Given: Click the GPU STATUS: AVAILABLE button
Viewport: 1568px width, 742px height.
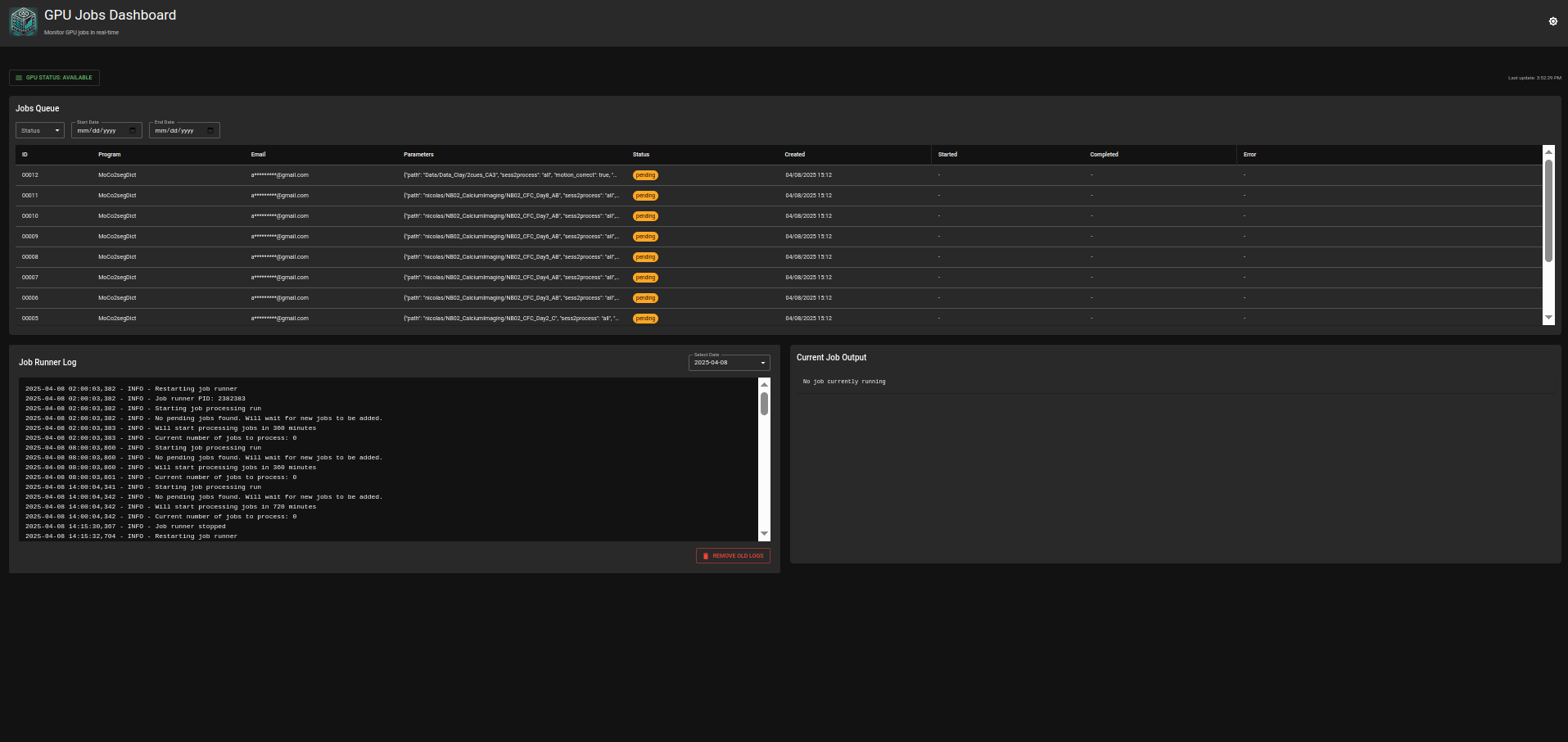Looking at the screenshot, I should [54, 78].
